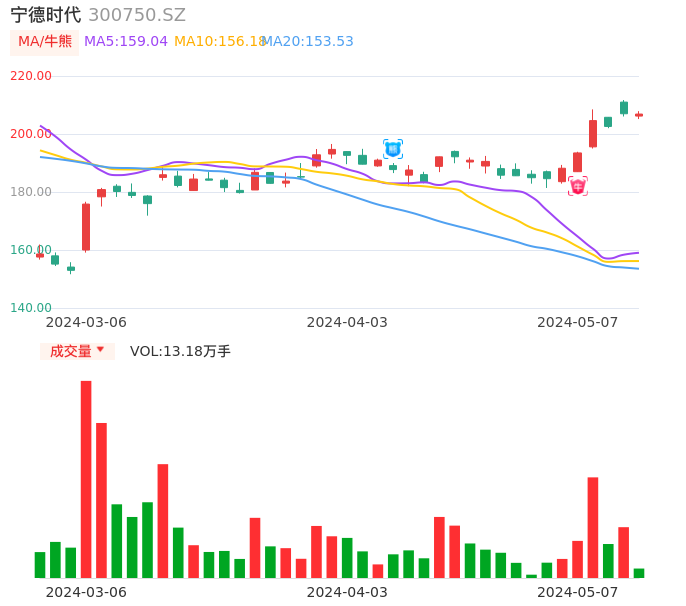Click the 140.00 price axis label
The image size is (686, 606).
[x=30, y=308]
